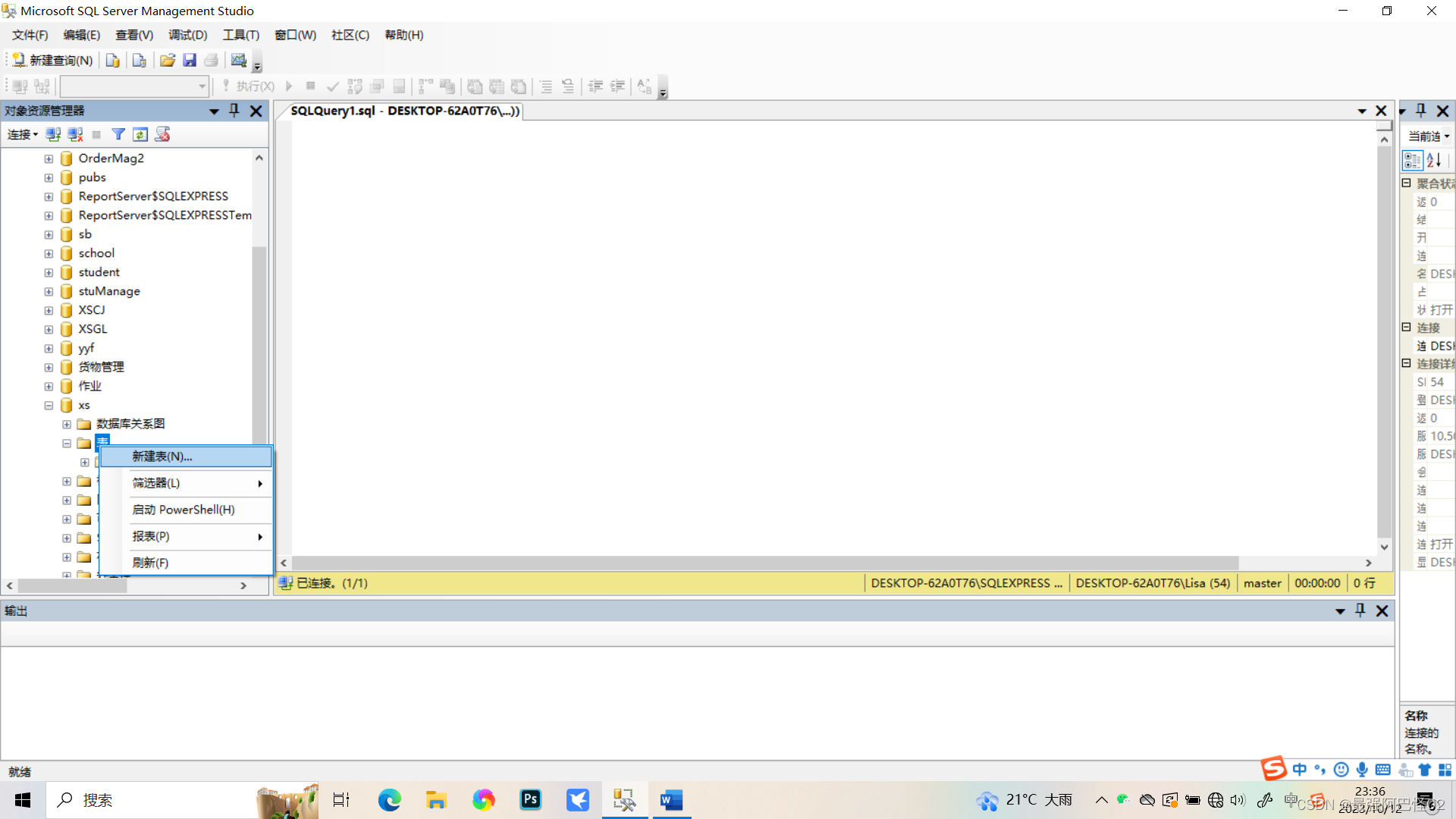This screenshot has height=819, width=1456.
Task: Click the Open File folder icon
Action: coord(168,61)
